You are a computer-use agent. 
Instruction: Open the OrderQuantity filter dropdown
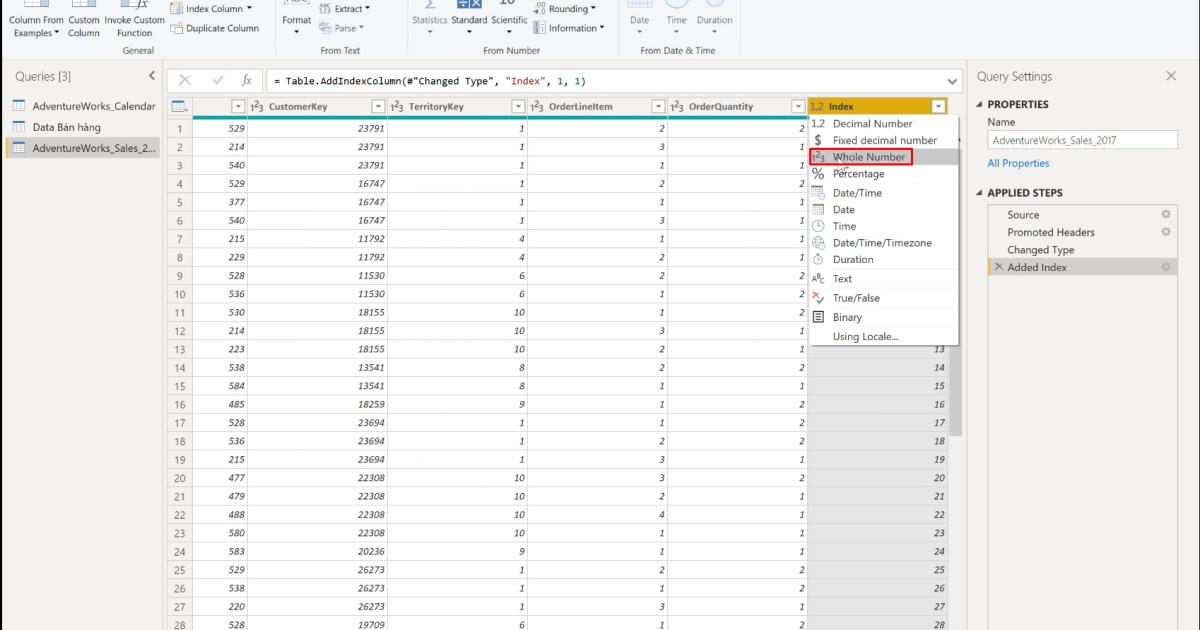[x=797, y=105]
